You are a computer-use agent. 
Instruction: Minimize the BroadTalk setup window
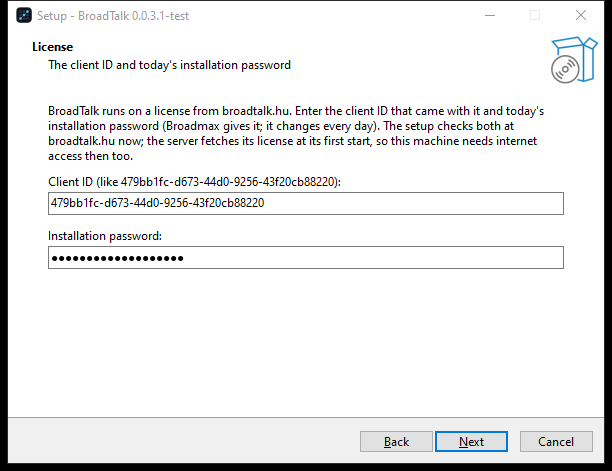(490, 16)
